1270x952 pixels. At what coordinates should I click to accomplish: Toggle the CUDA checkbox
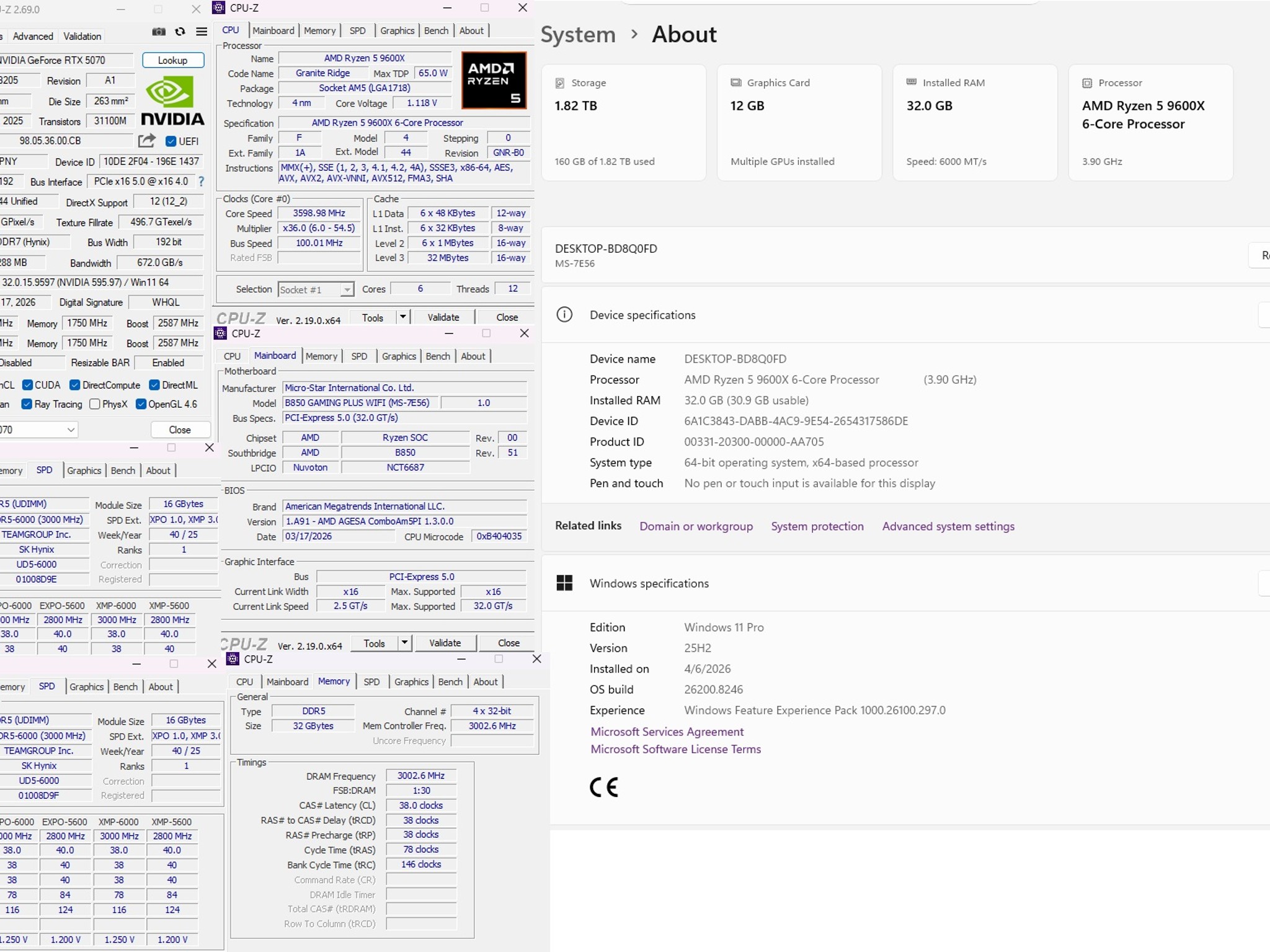27,385
